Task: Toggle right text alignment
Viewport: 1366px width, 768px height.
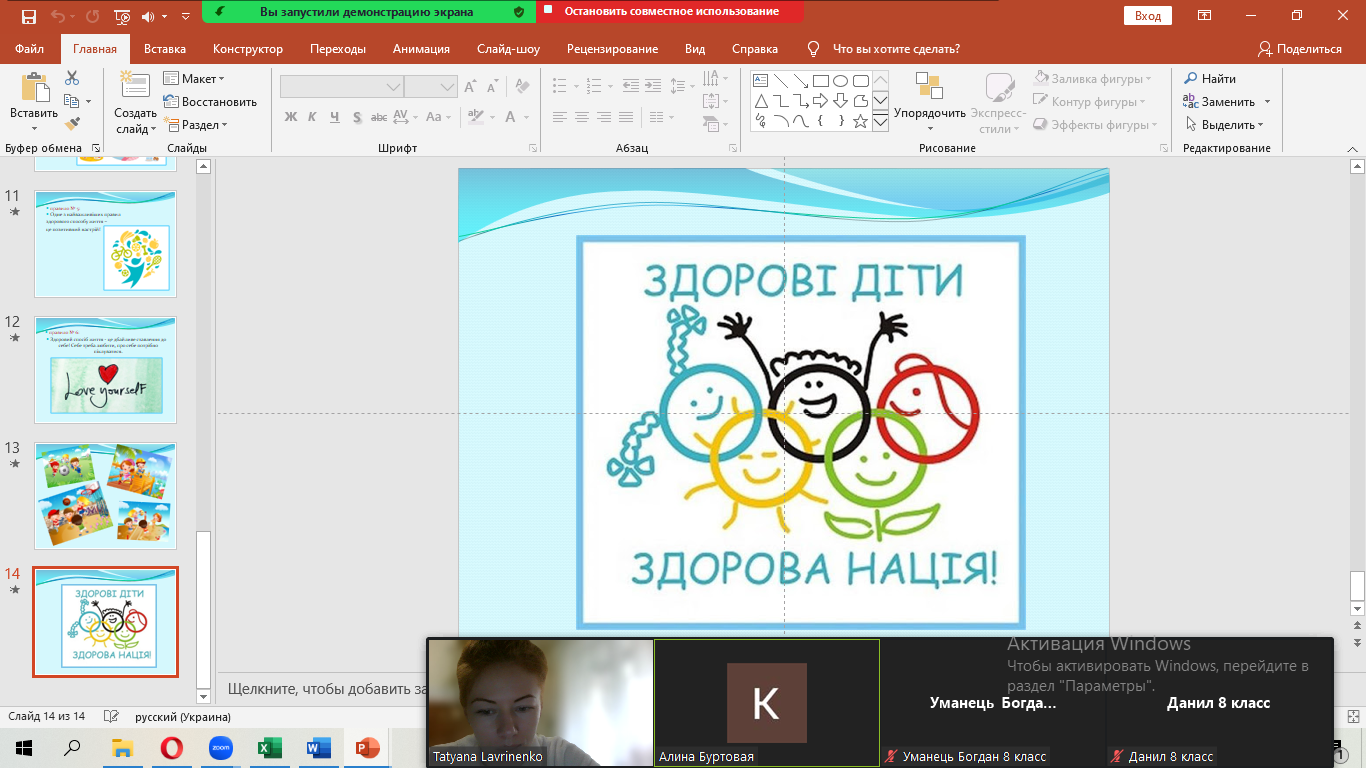Action: [x=604, y=117]
